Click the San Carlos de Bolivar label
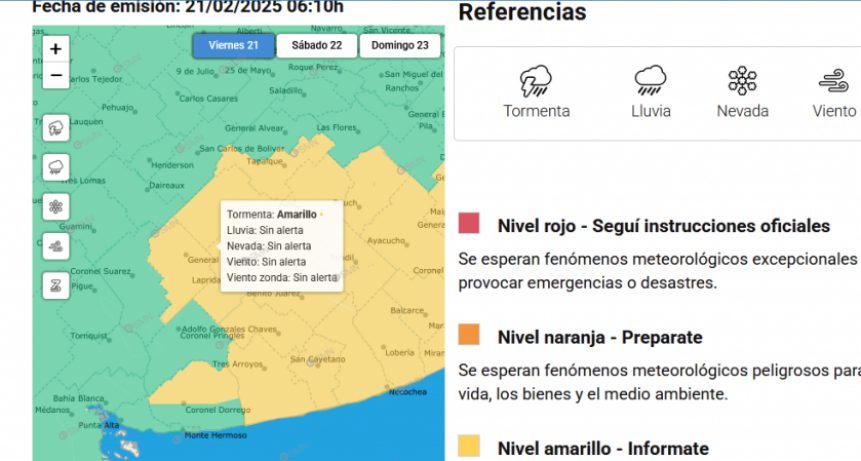The width and height of the screenshot is (861, 461). pos(242,148)
